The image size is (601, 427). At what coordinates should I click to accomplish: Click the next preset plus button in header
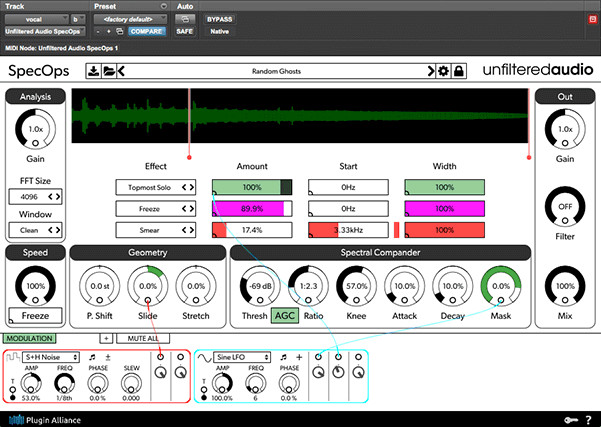point(108,31)
